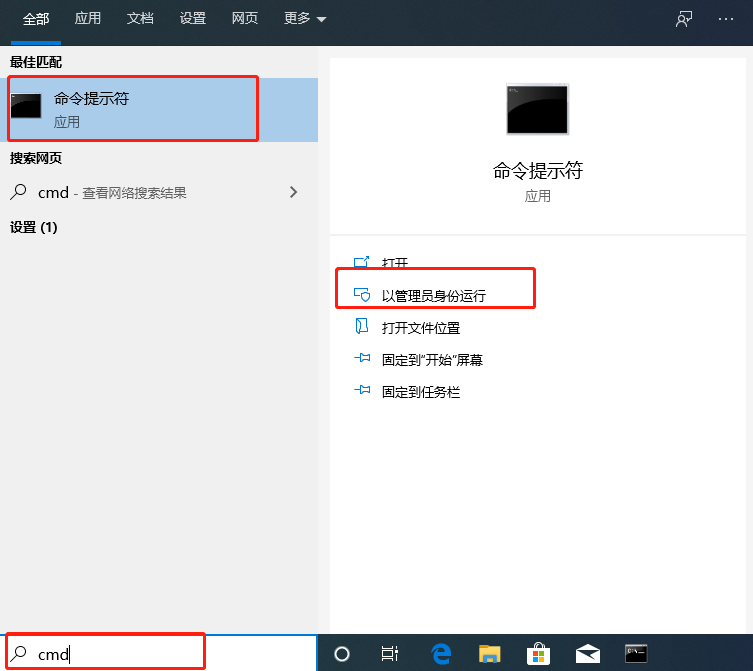
Task: Click the 打开 launch icon
Action: [362, 262]
